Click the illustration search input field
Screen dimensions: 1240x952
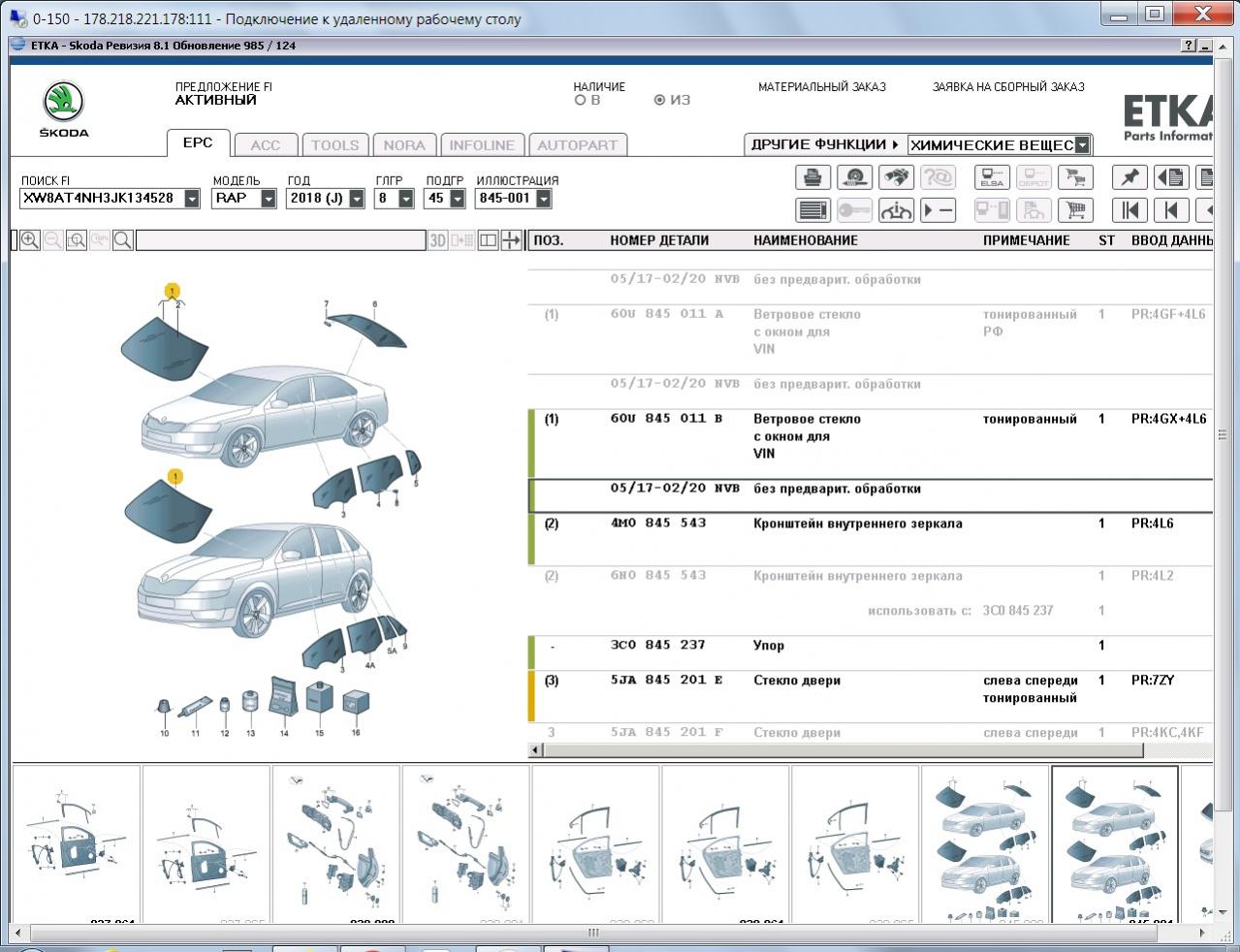coord(280,240)
